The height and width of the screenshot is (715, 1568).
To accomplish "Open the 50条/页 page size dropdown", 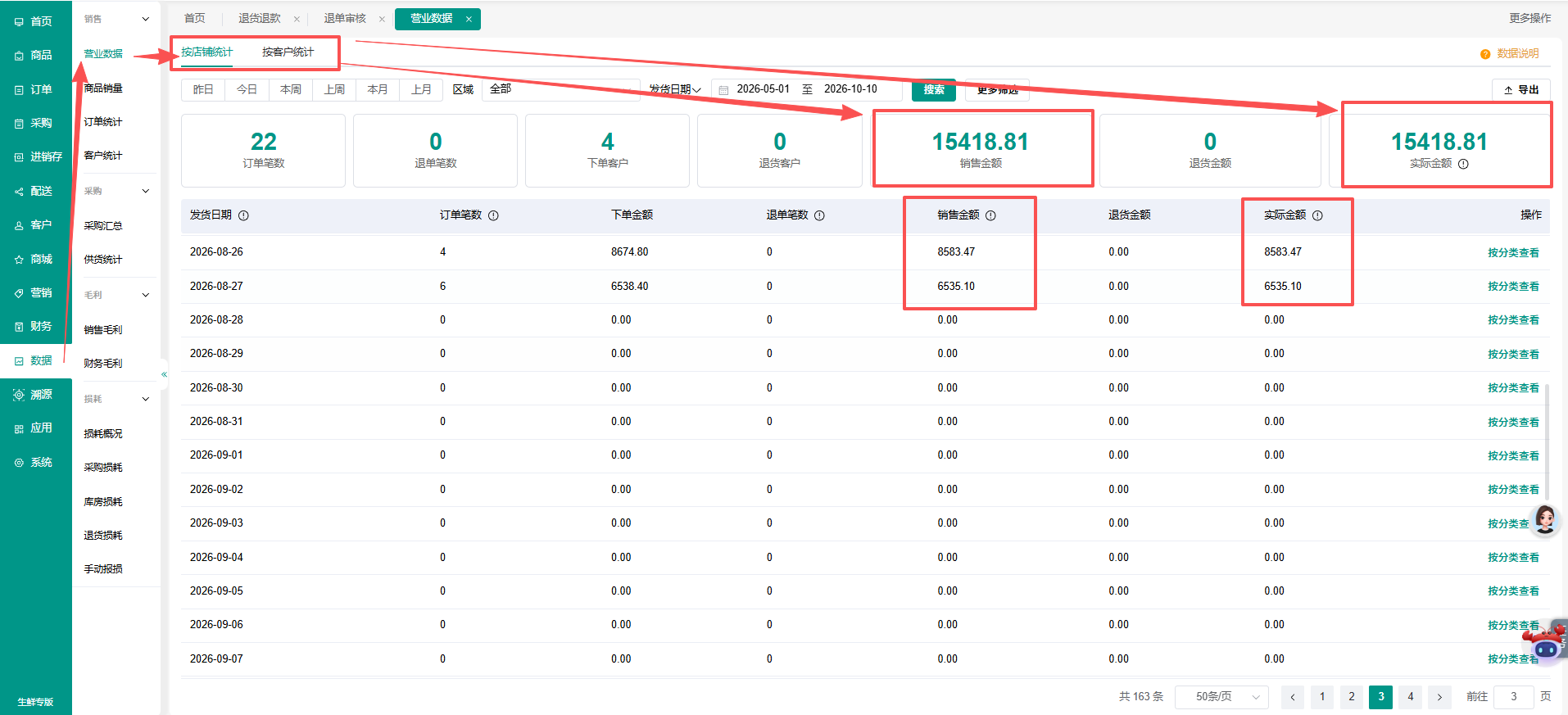I will (x=1221, y=696).
